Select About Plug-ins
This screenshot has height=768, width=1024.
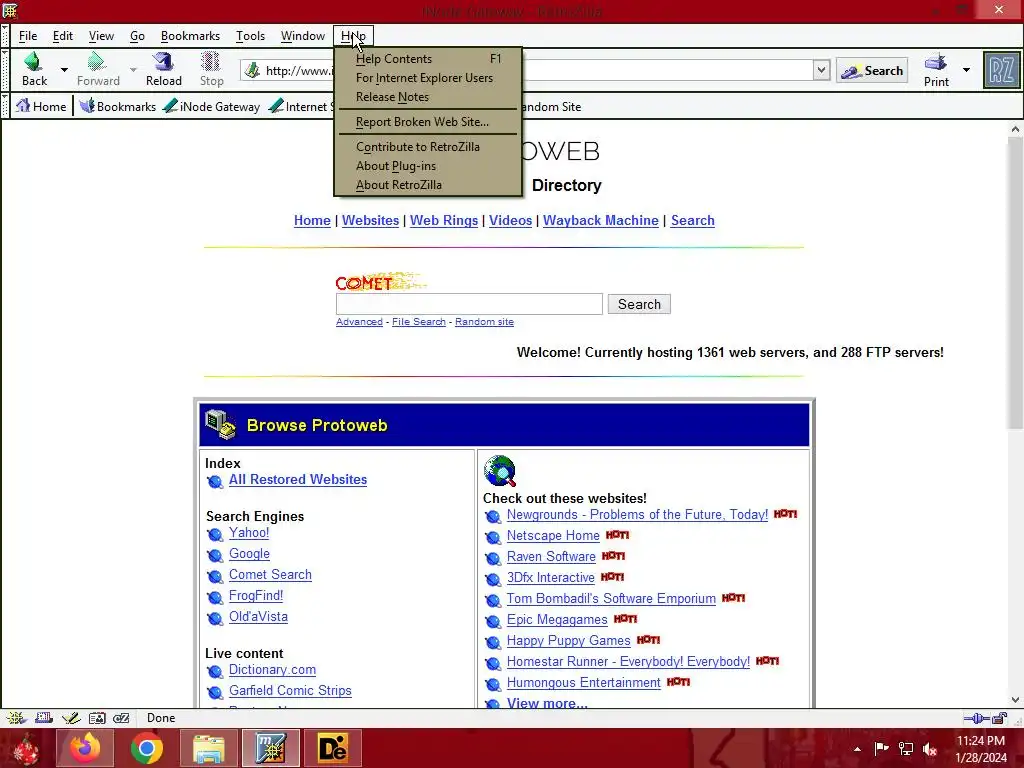(428, 166)
